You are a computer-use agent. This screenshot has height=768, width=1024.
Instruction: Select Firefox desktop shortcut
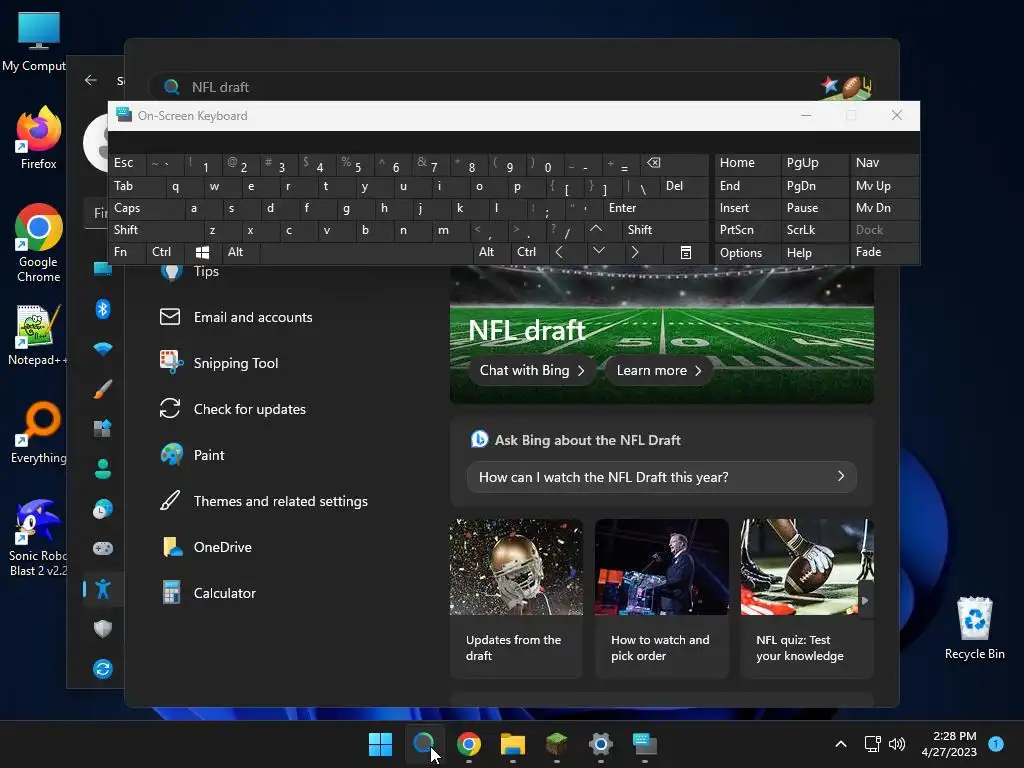coord(38,138)
